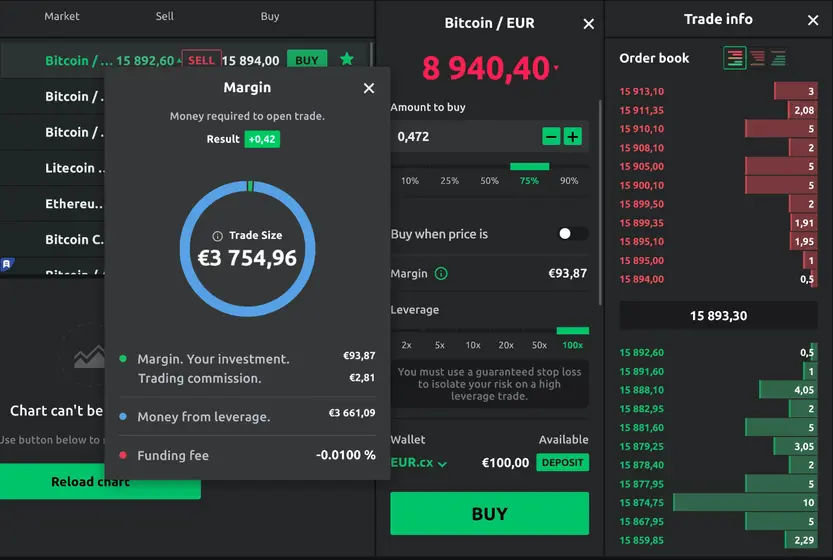Click order book sell price 15 913,10
This screenshot has height=560, width=833.
[641, 91]
